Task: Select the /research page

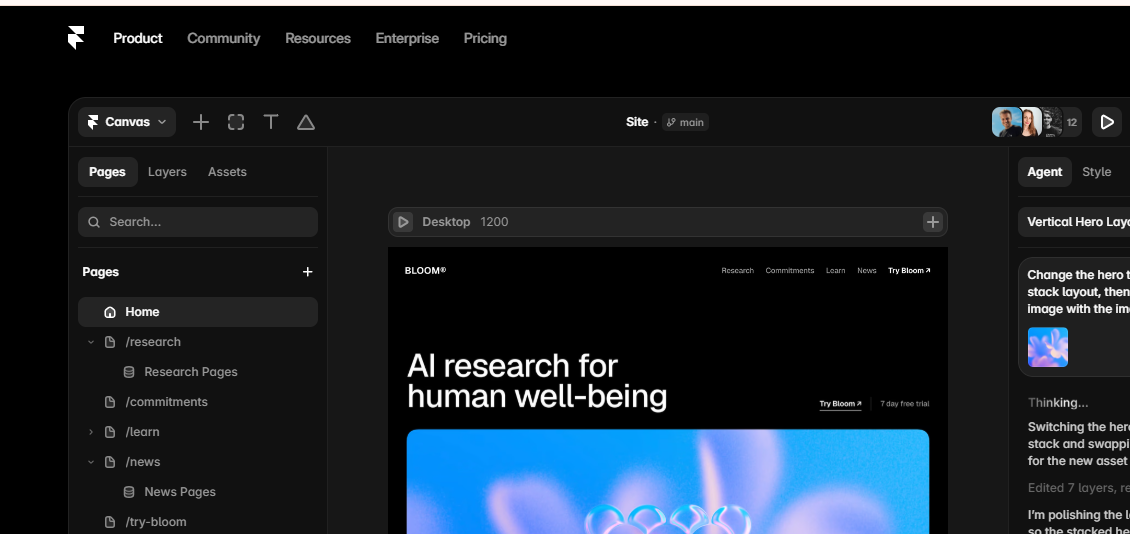Action: point(153,342)
